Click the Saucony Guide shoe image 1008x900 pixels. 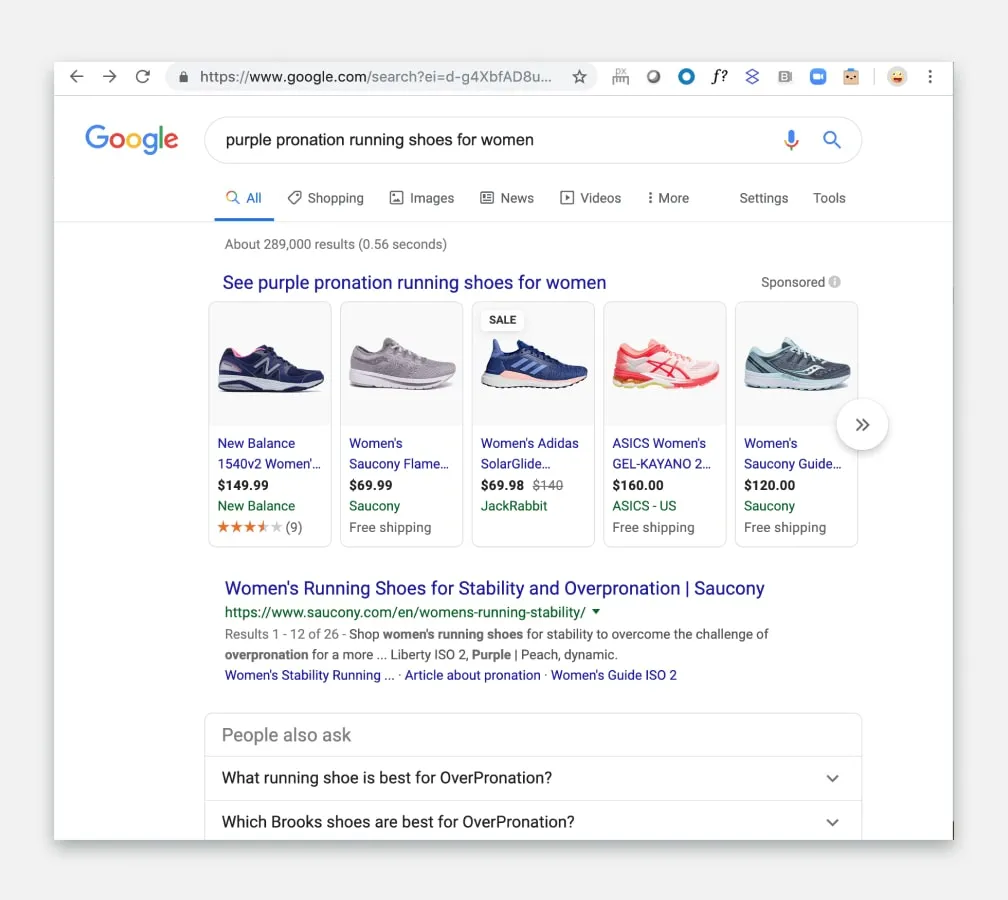click(796, 364)
